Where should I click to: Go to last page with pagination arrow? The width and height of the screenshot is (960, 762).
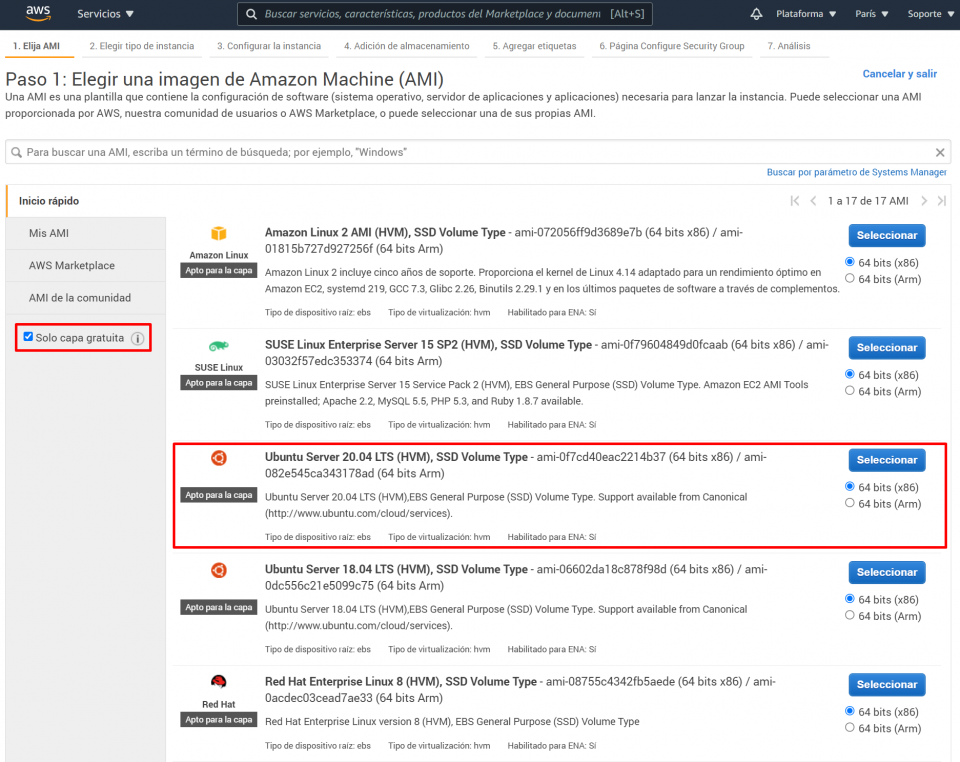click(941, 200)
